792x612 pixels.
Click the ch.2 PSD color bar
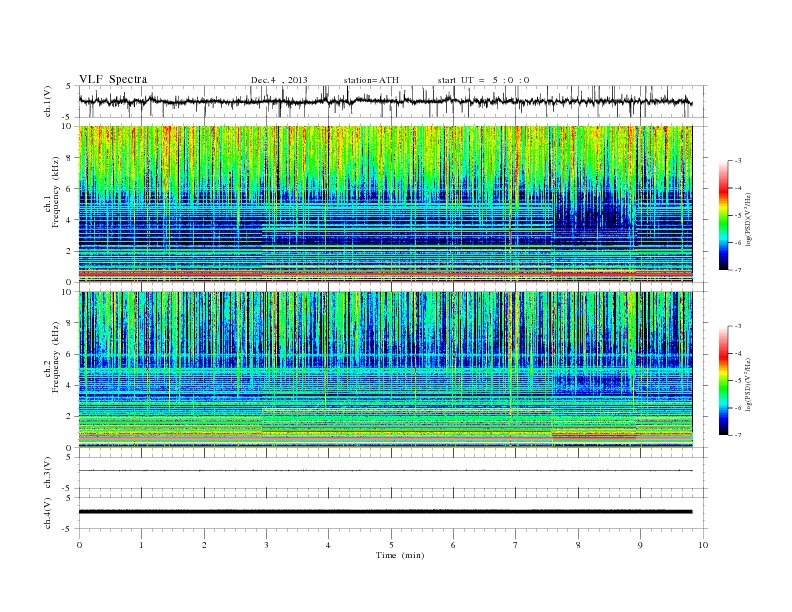coord(723,381)
